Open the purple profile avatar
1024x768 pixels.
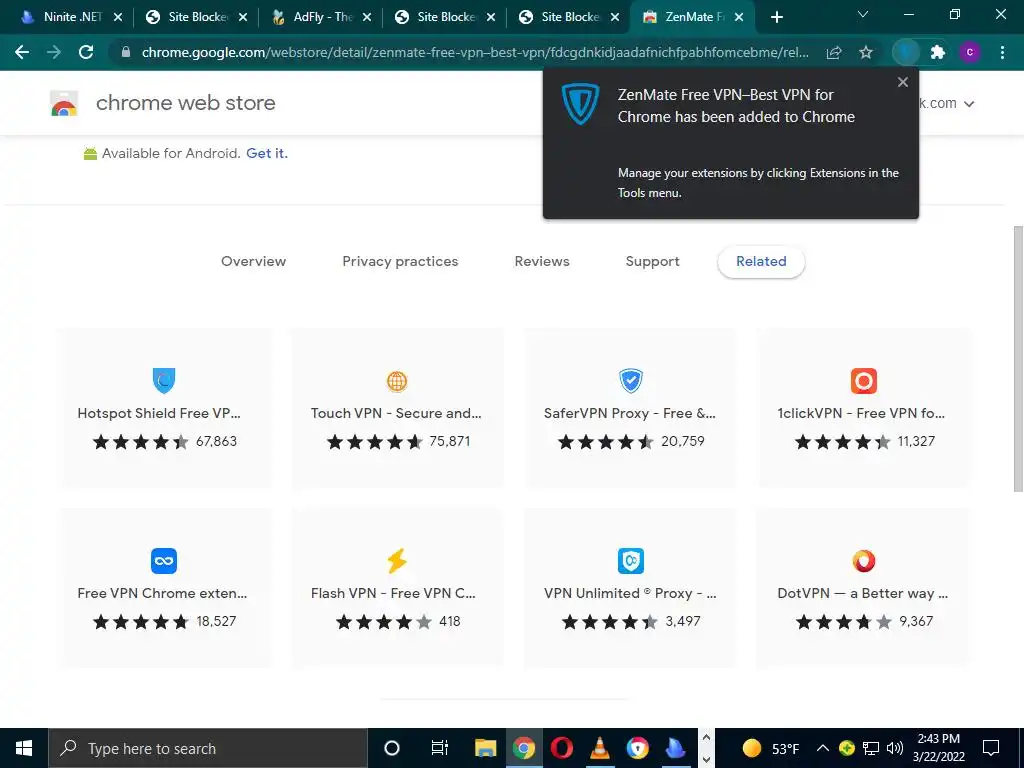tap(970, 52)
